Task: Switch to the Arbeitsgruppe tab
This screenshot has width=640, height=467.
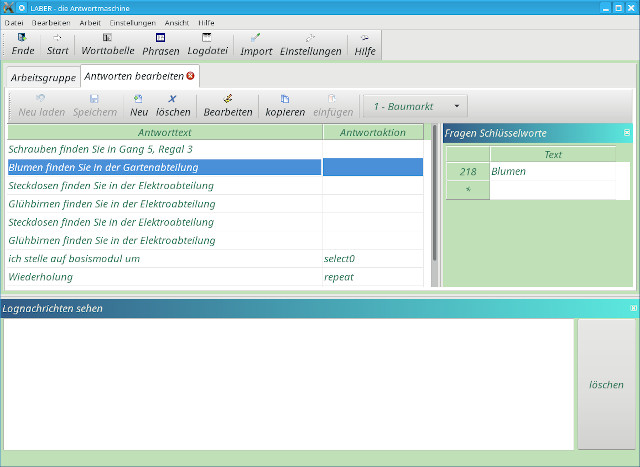Action: pos(43,77)
